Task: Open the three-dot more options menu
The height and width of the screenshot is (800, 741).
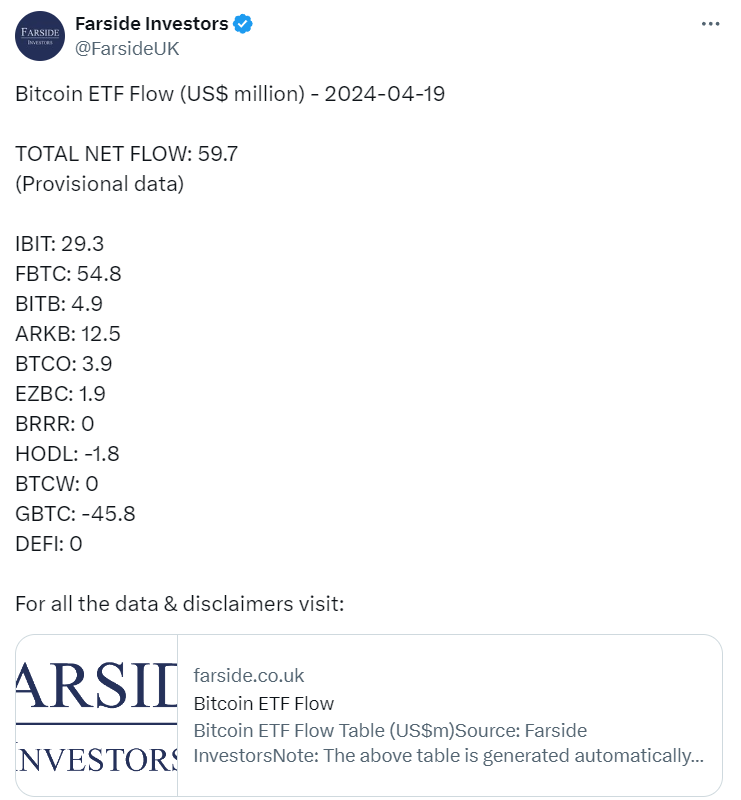Action: pos(710,24)
